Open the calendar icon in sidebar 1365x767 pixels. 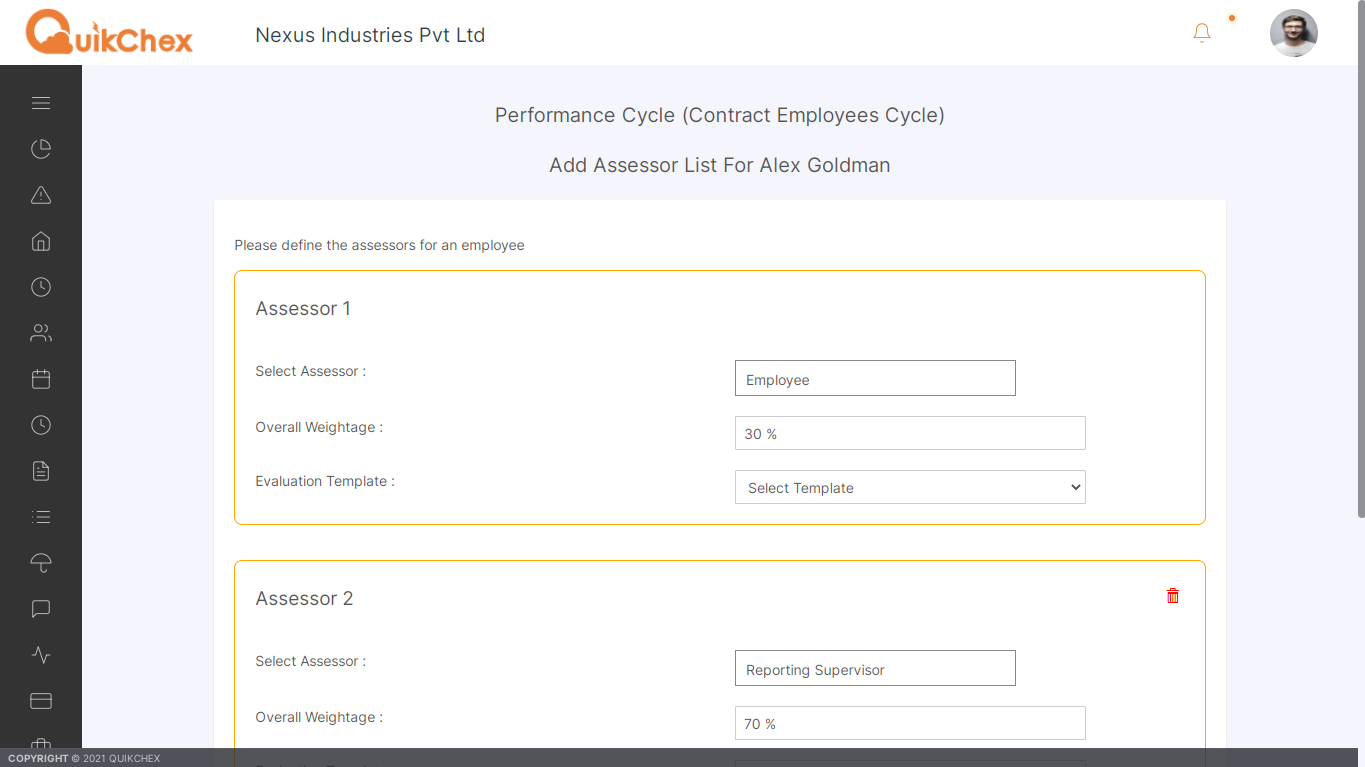coord(41,379)
